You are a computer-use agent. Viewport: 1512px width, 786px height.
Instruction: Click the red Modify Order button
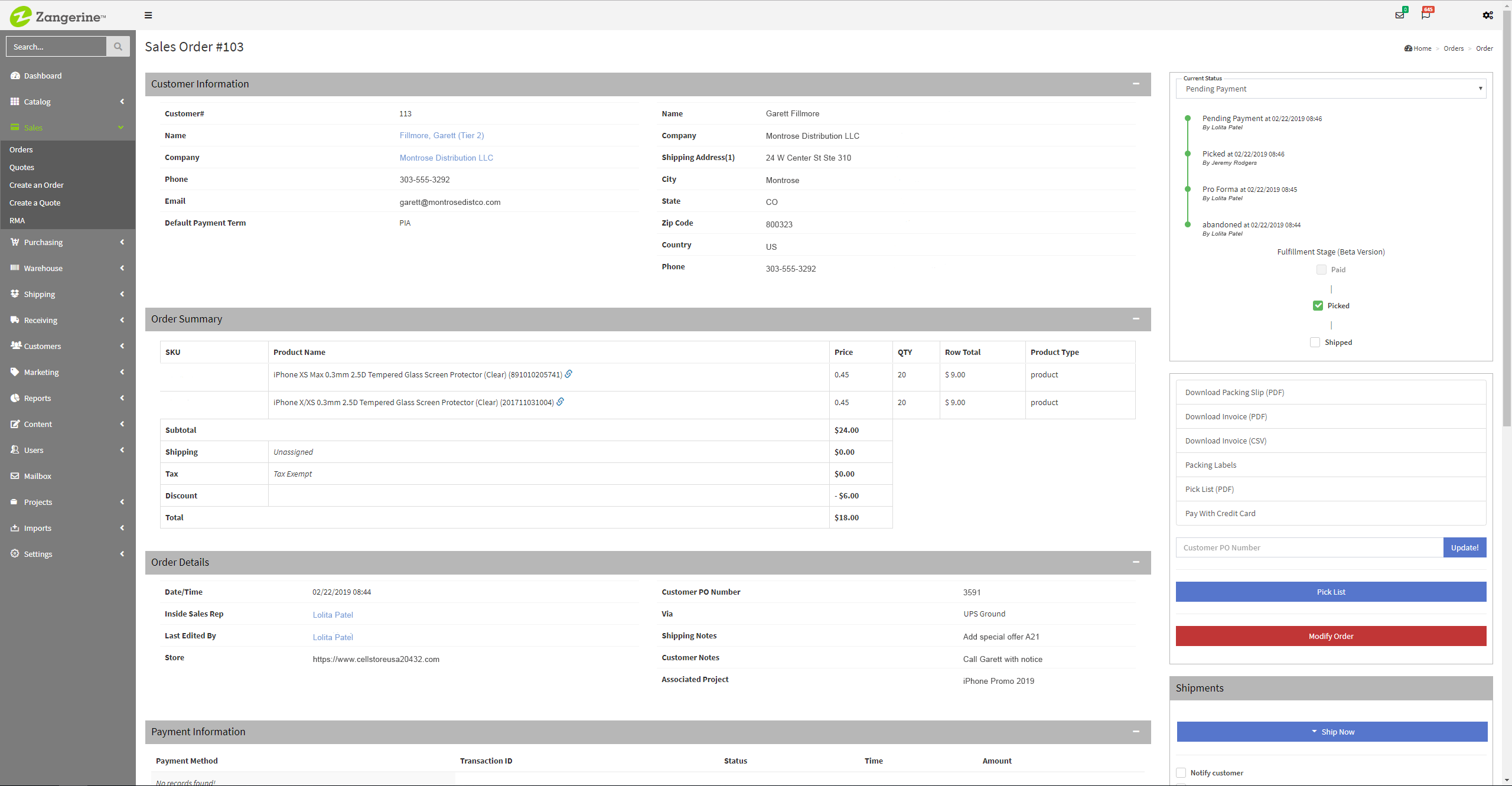coord(1331,636)
